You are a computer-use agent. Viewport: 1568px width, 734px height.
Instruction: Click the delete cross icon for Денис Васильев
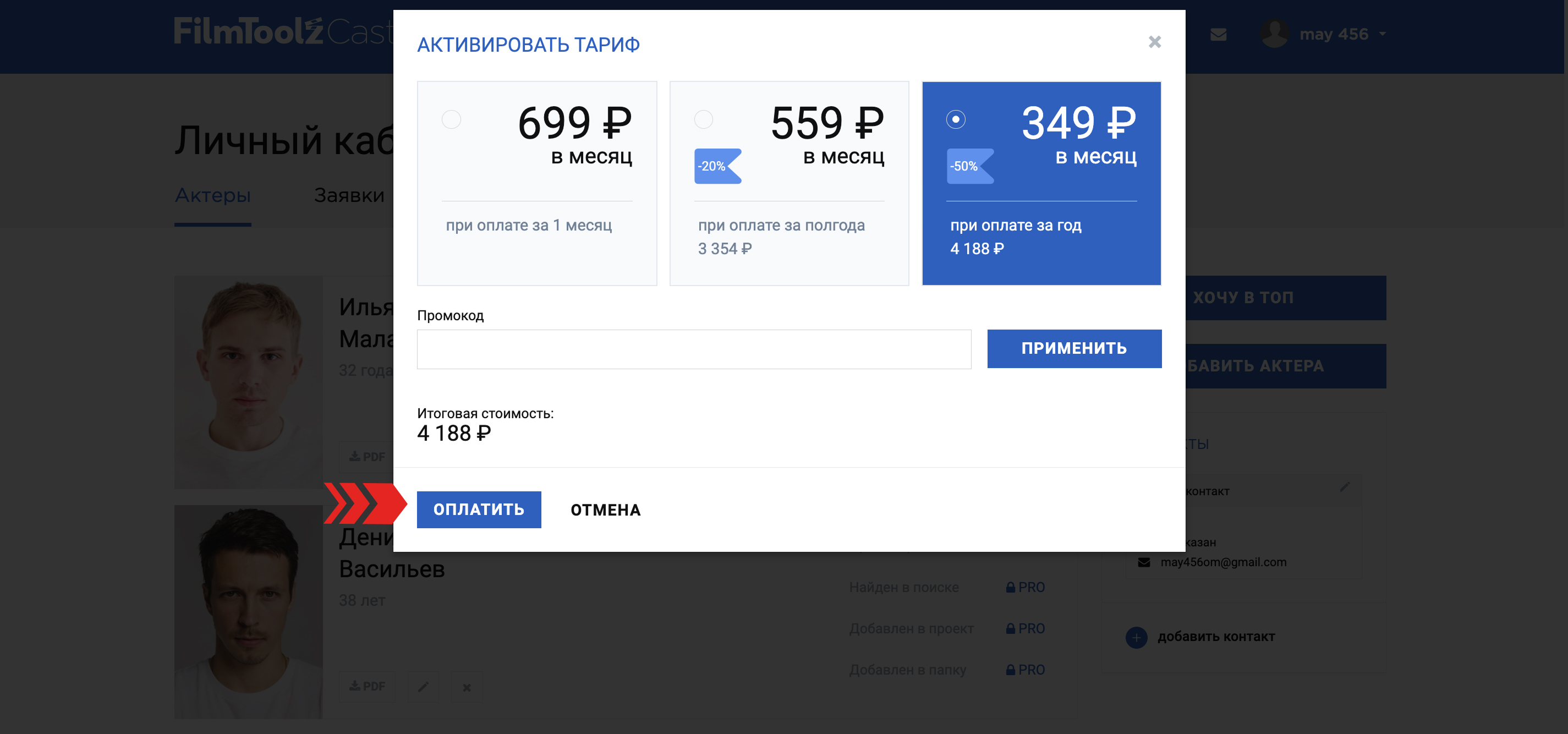(466, 687)
